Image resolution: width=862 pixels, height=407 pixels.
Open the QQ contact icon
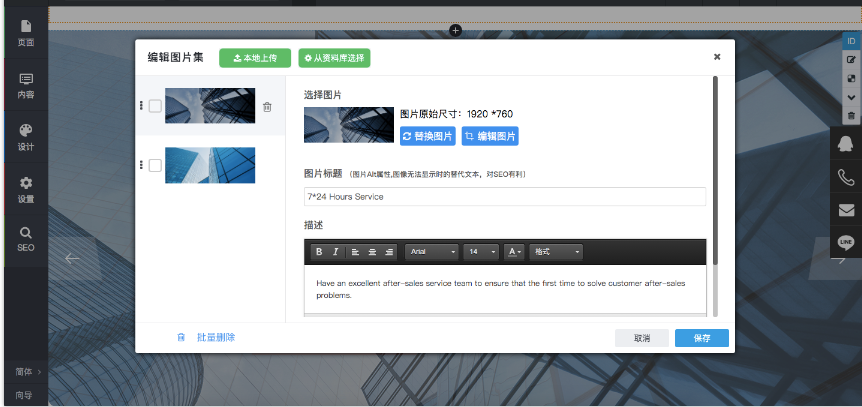845,144
